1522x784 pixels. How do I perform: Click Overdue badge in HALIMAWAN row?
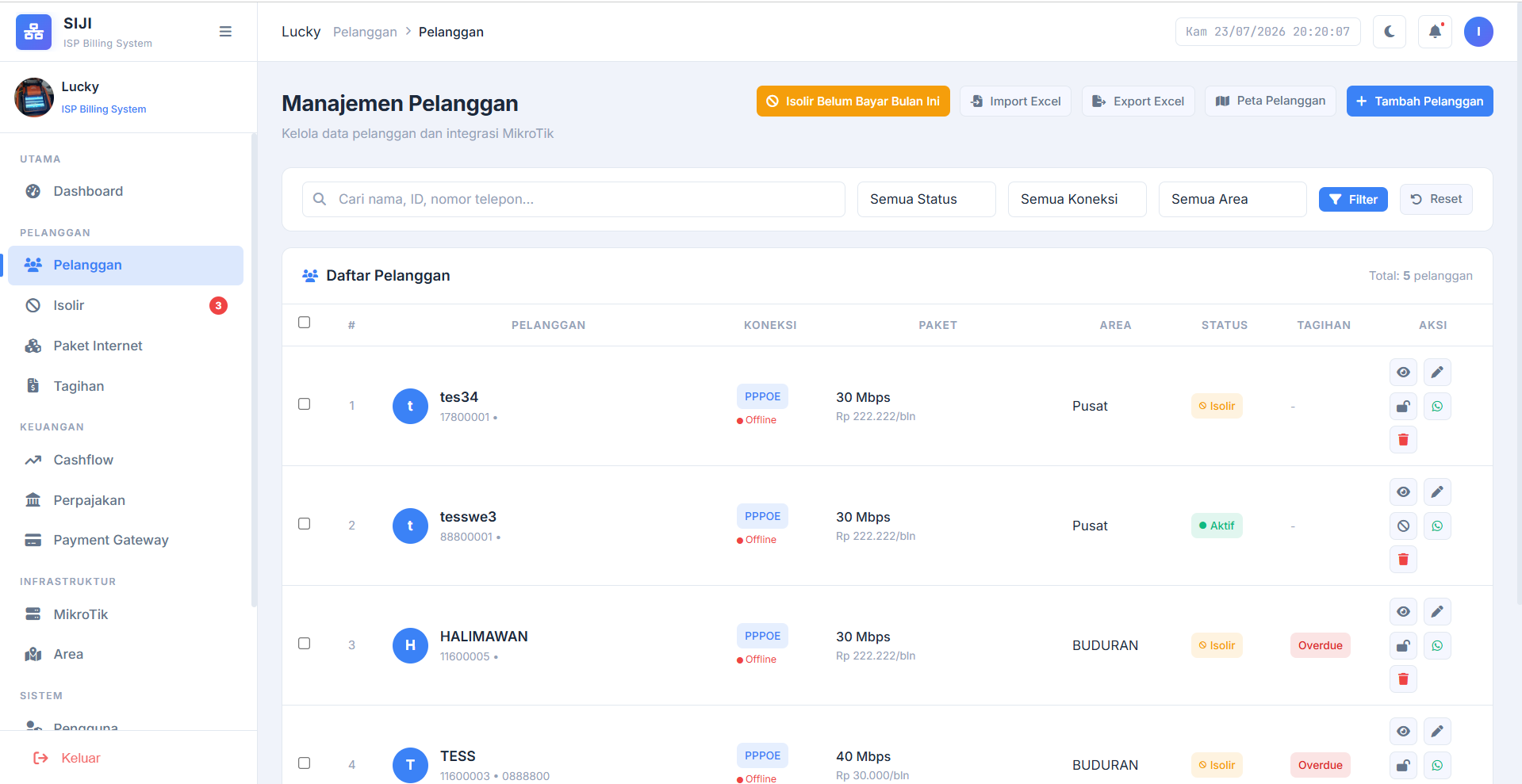click(1320, 645)
